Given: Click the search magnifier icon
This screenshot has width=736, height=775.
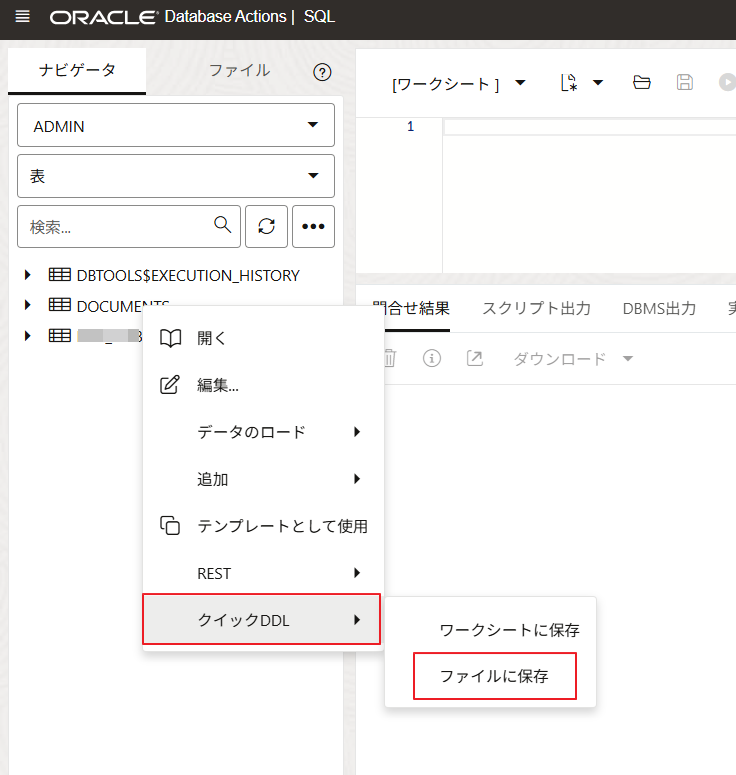Looking at the screenshot, I should [222, 224].
